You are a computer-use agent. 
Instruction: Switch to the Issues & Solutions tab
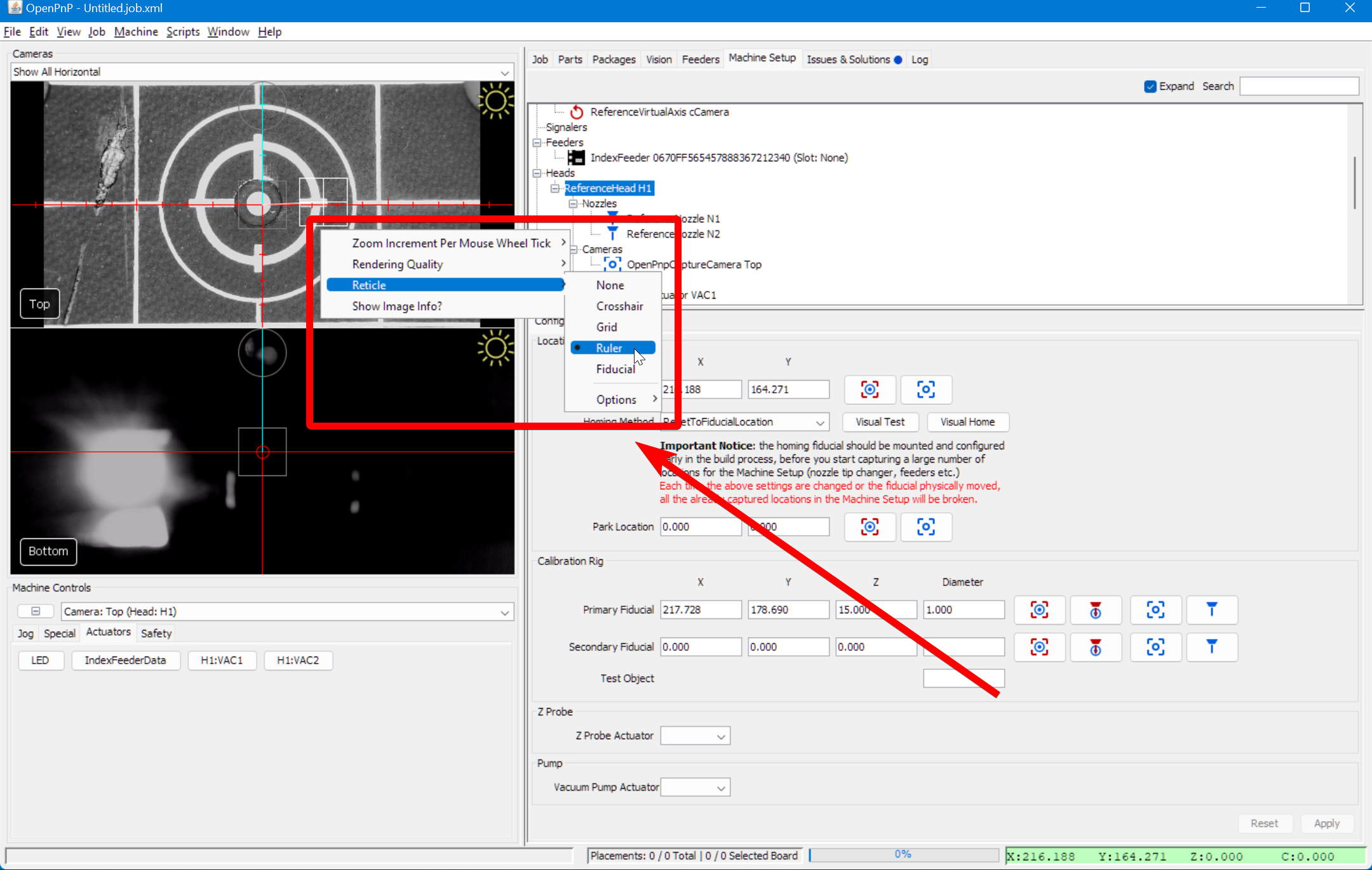point(849,58)
